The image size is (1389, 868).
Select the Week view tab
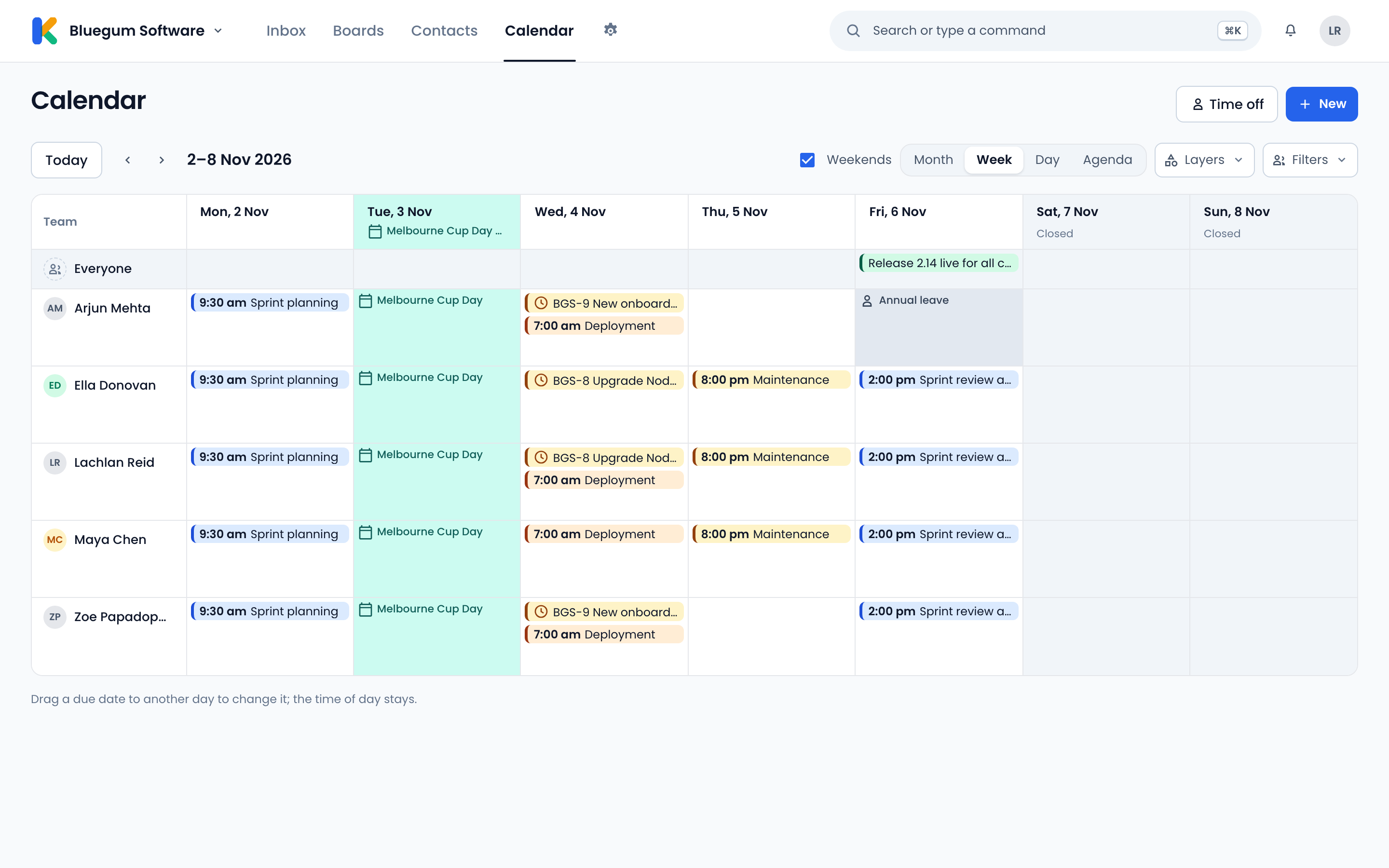tap(994, 160)
